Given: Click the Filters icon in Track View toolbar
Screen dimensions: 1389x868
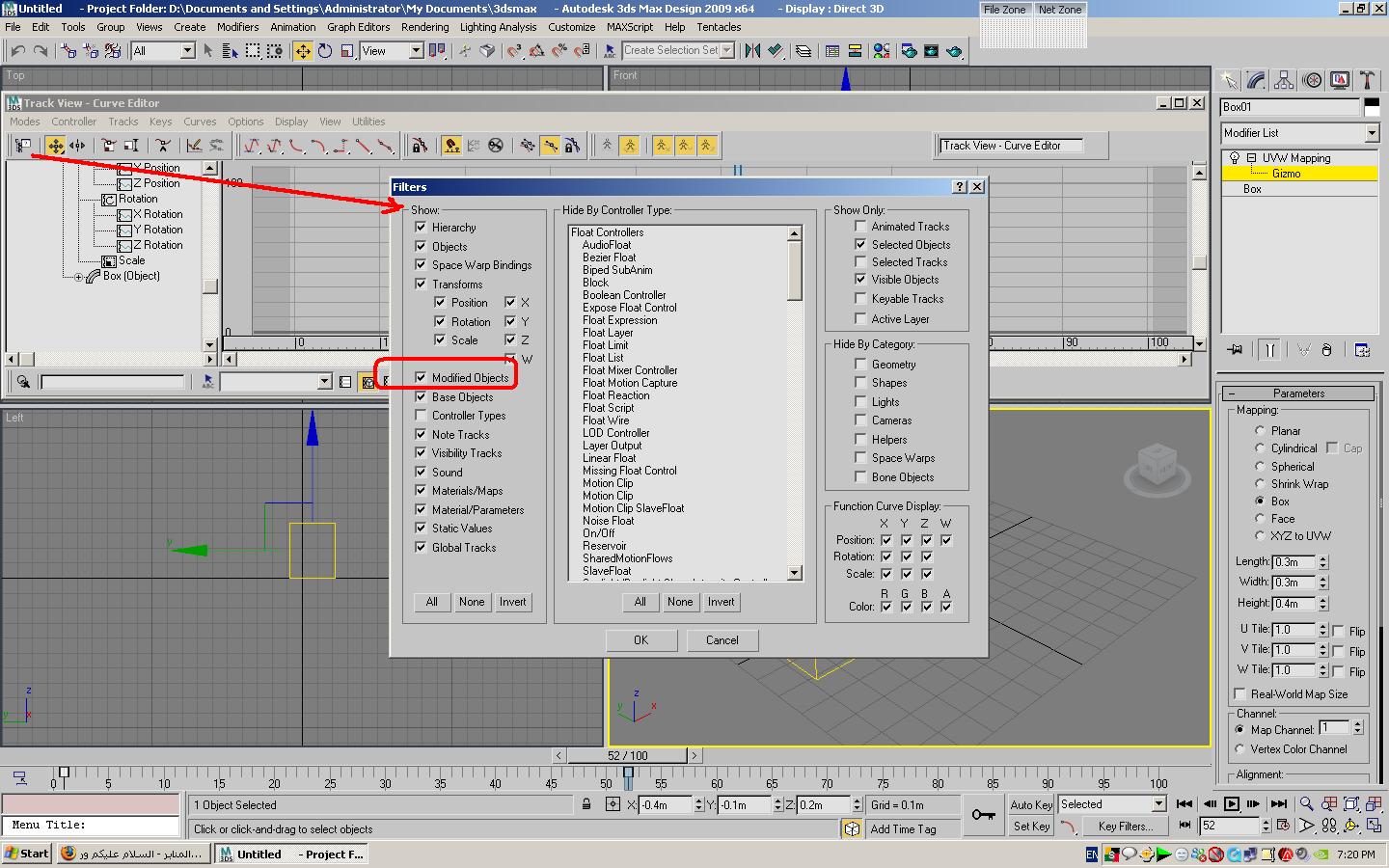Looking at the screenshot, I should (21, 146).
